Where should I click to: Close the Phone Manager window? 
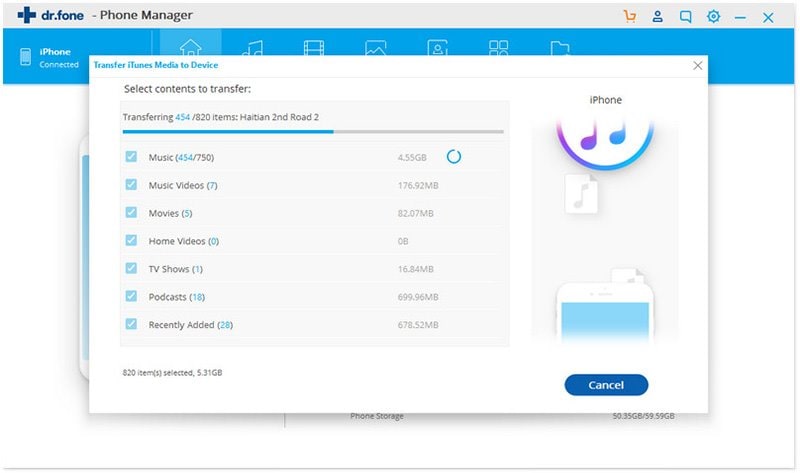point(768,18)
